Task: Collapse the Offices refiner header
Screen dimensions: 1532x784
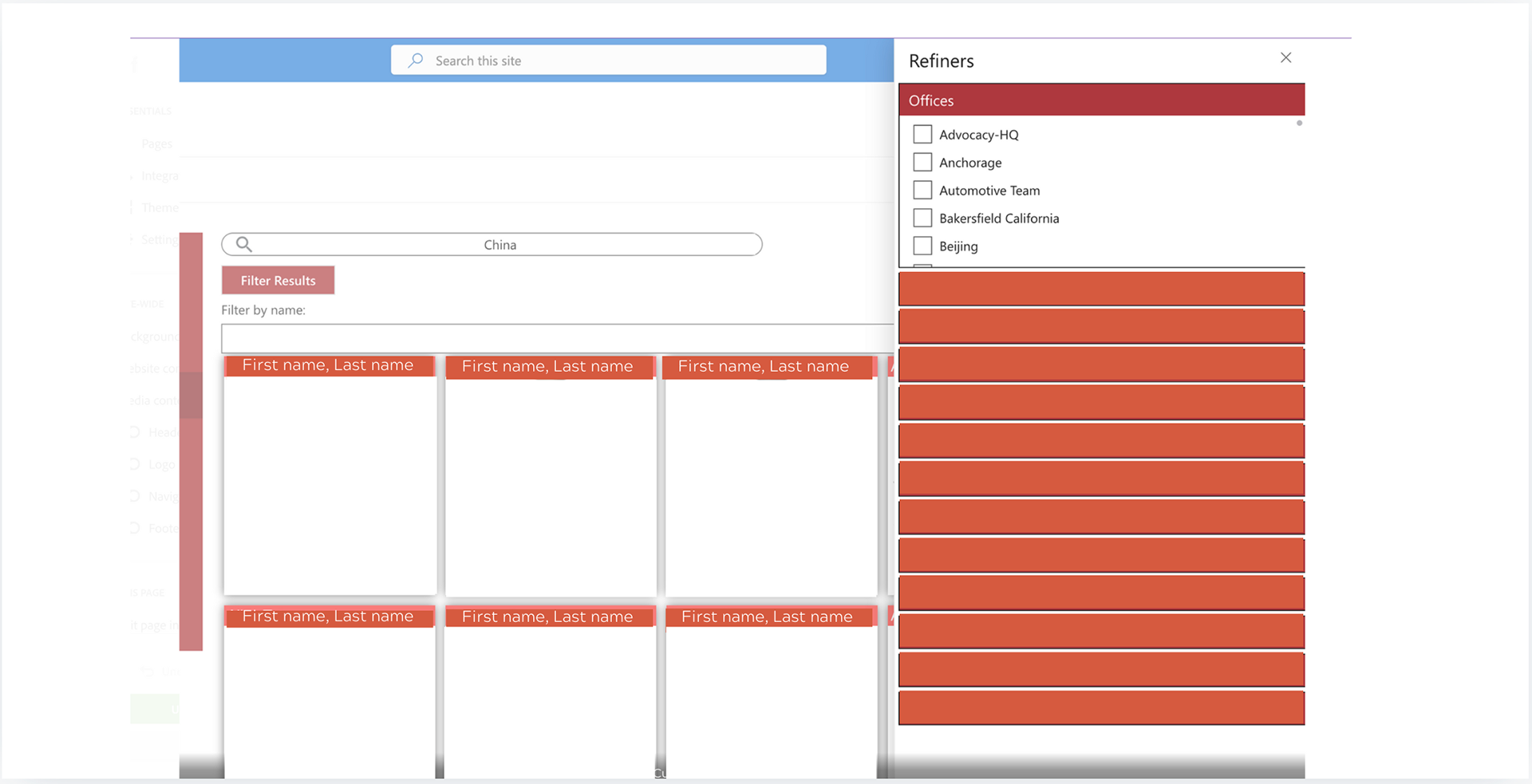Action: click(1101, 100)
